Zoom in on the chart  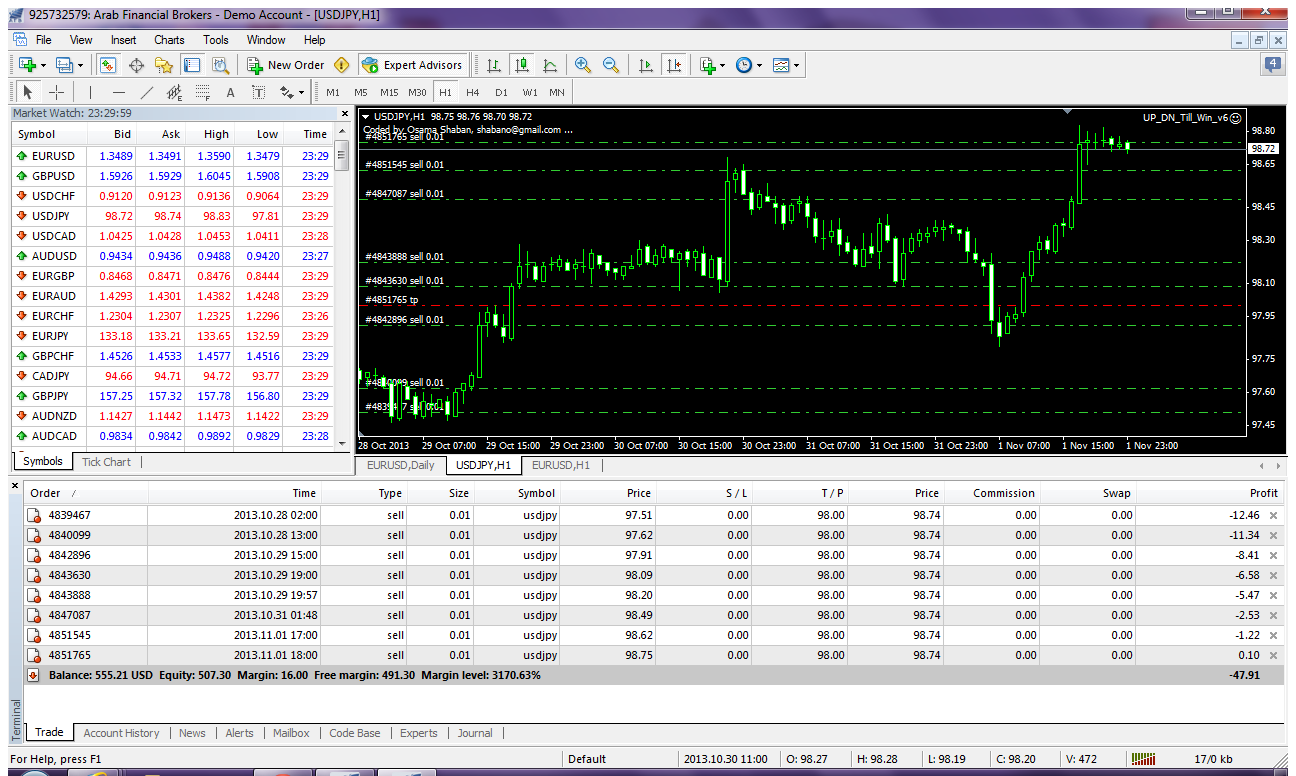point(583,65)
